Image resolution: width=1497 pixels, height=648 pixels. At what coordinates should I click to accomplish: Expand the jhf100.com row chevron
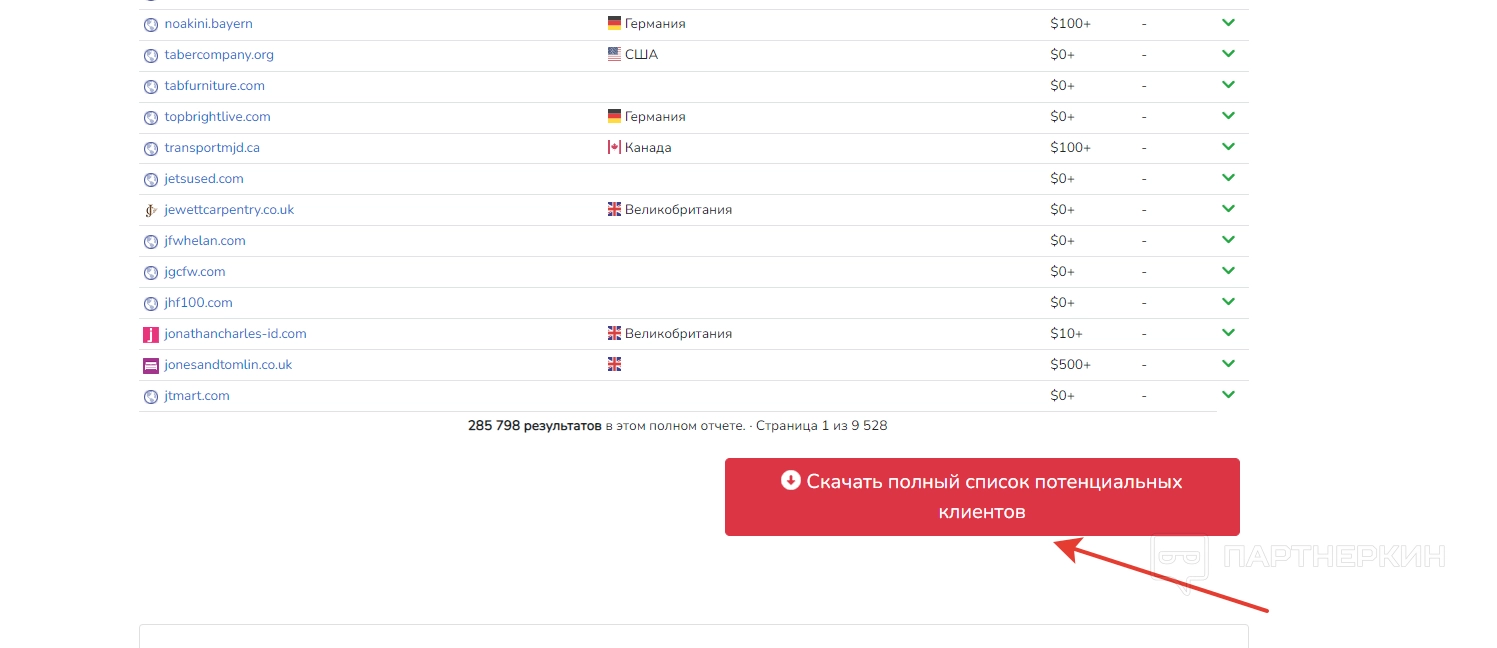coord(1228,302)
